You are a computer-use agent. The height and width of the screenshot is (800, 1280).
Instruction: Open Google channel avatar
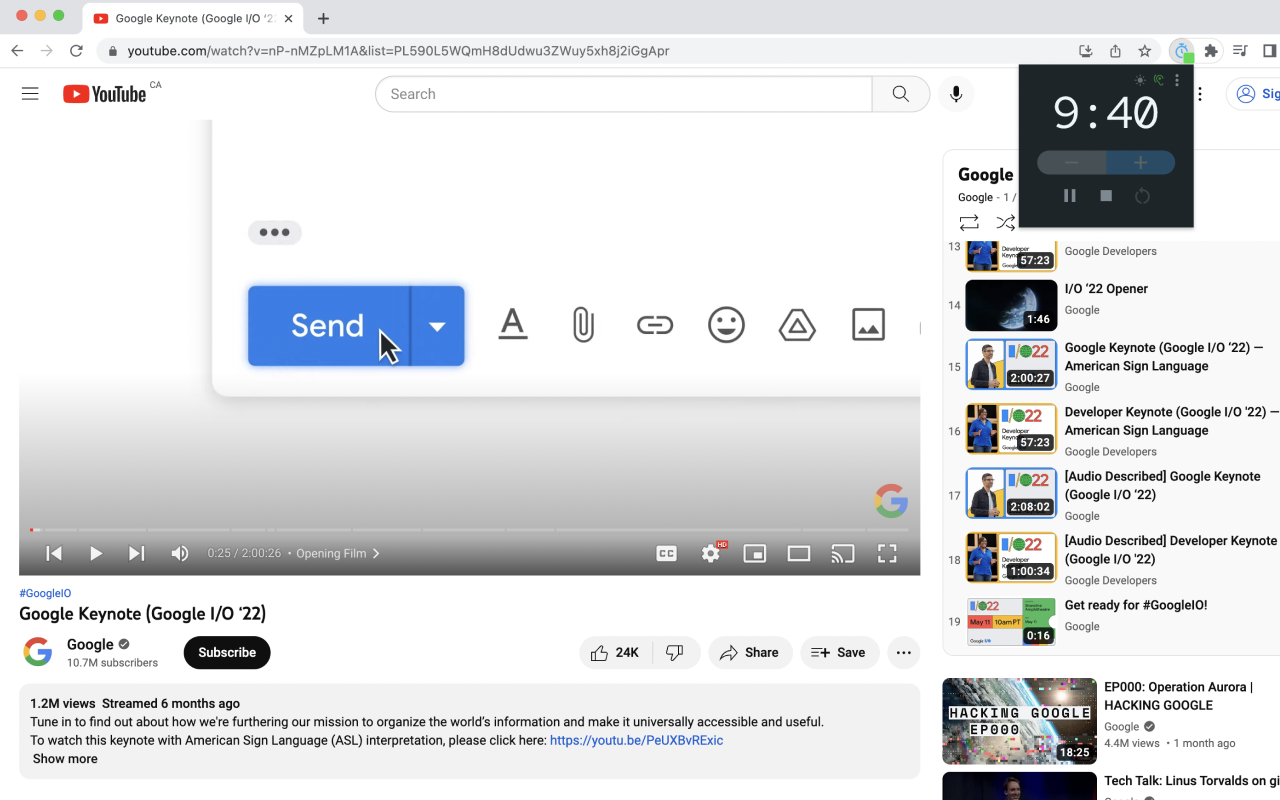click(38, 652)
